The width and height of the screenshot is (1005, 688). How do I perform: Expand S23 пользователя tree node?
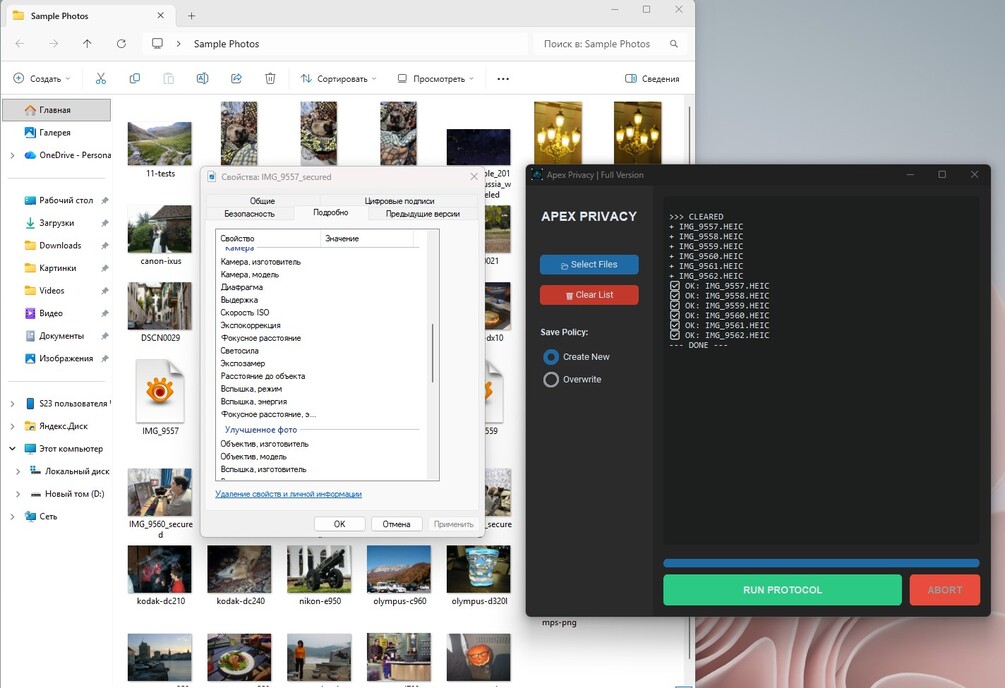12,403
